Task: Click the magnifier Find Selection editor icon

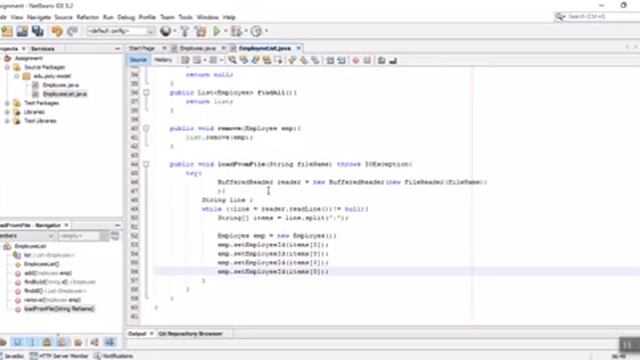Action: 232,60
